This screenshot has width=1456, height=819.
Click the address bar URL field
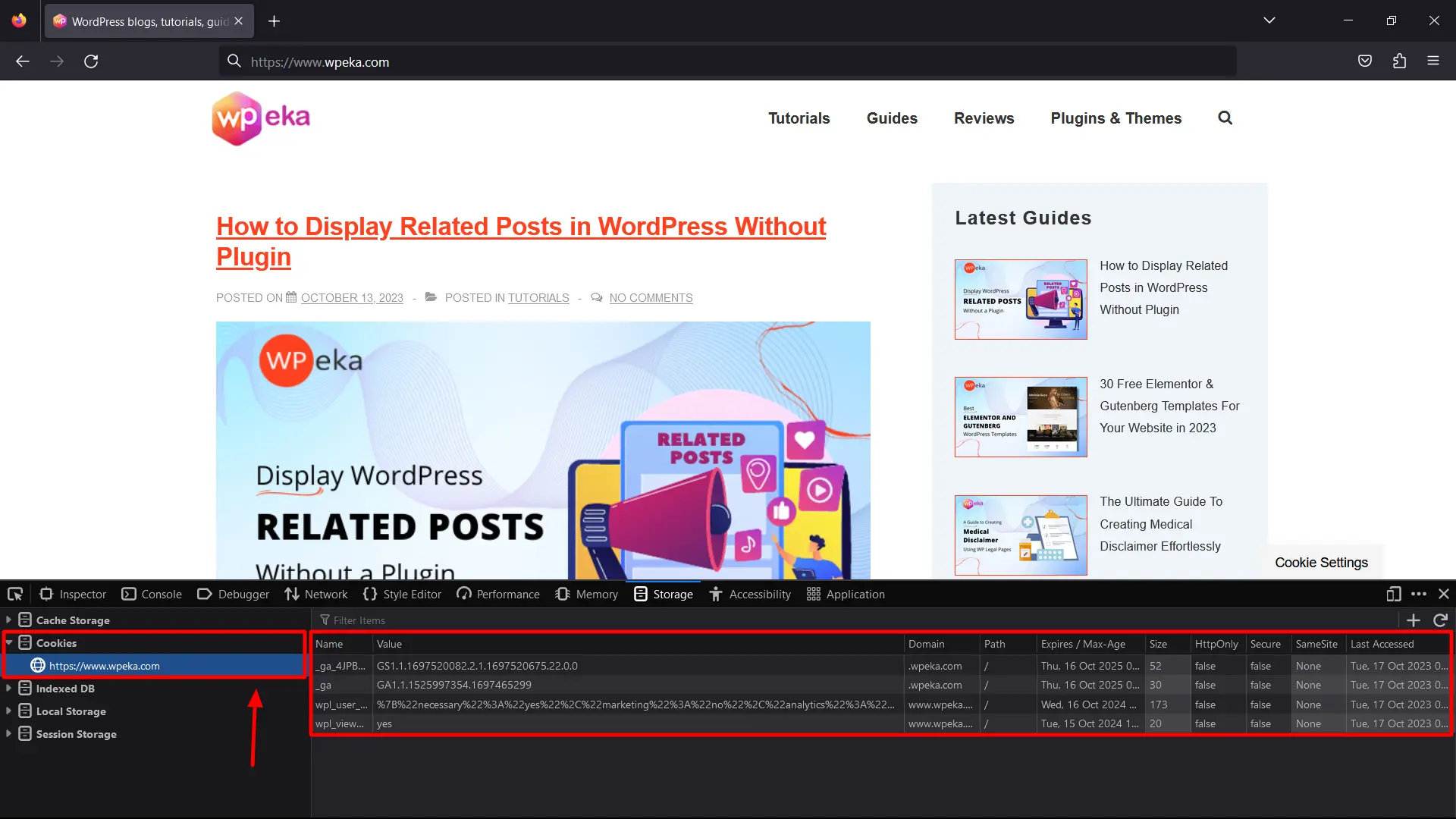(728, 61)
